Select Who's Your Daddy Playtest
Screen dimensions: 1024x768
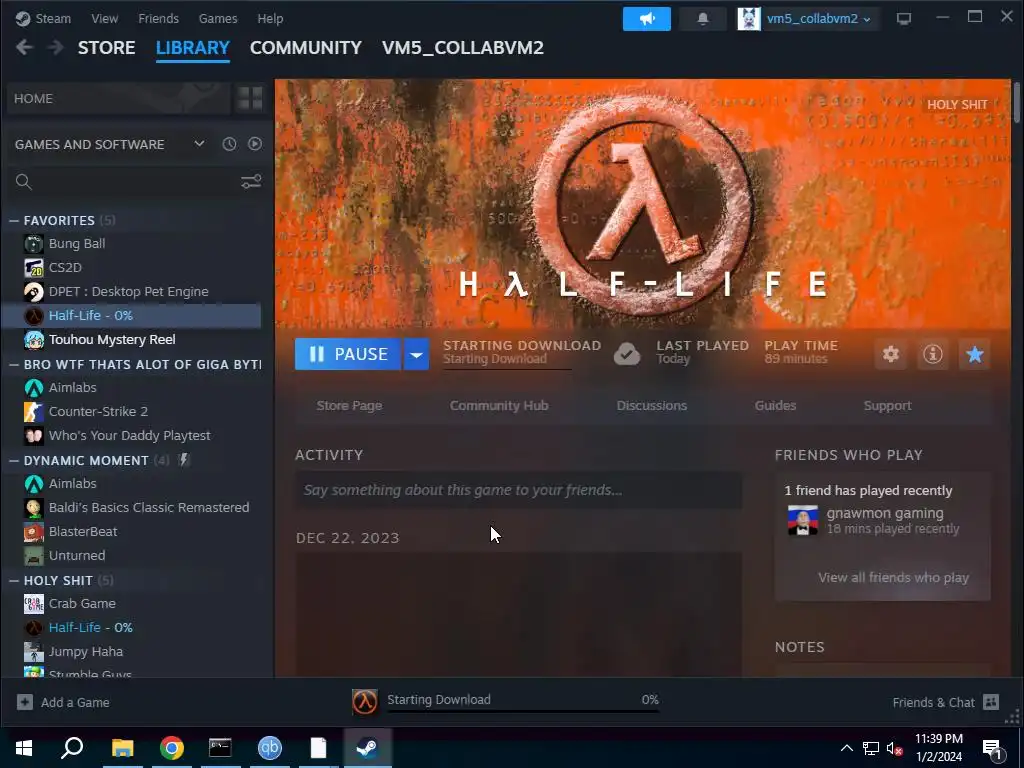[131, 436]
